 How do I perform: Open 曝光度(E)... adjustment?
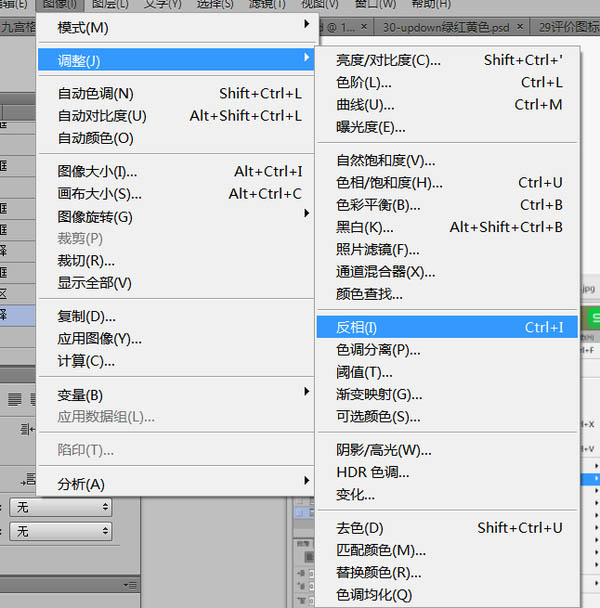(447, 127)
